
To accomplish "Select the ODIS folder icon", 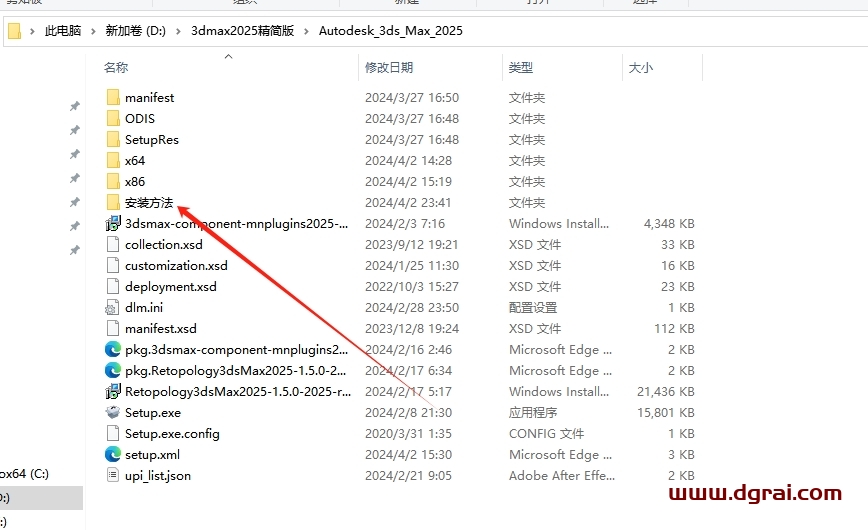I will tap(113, 119).
